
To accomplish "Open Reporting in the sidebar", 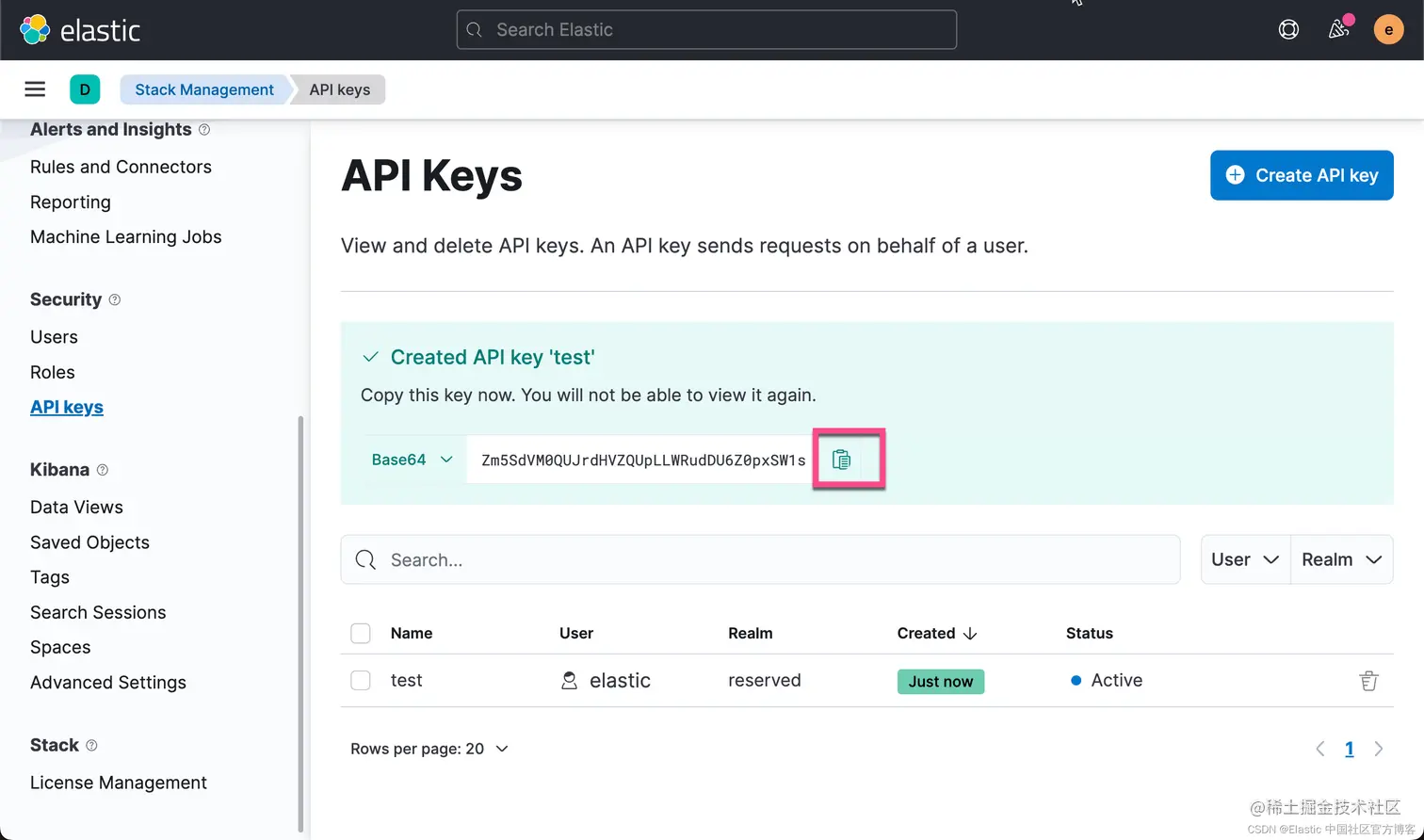I will (x=71, y=202).
